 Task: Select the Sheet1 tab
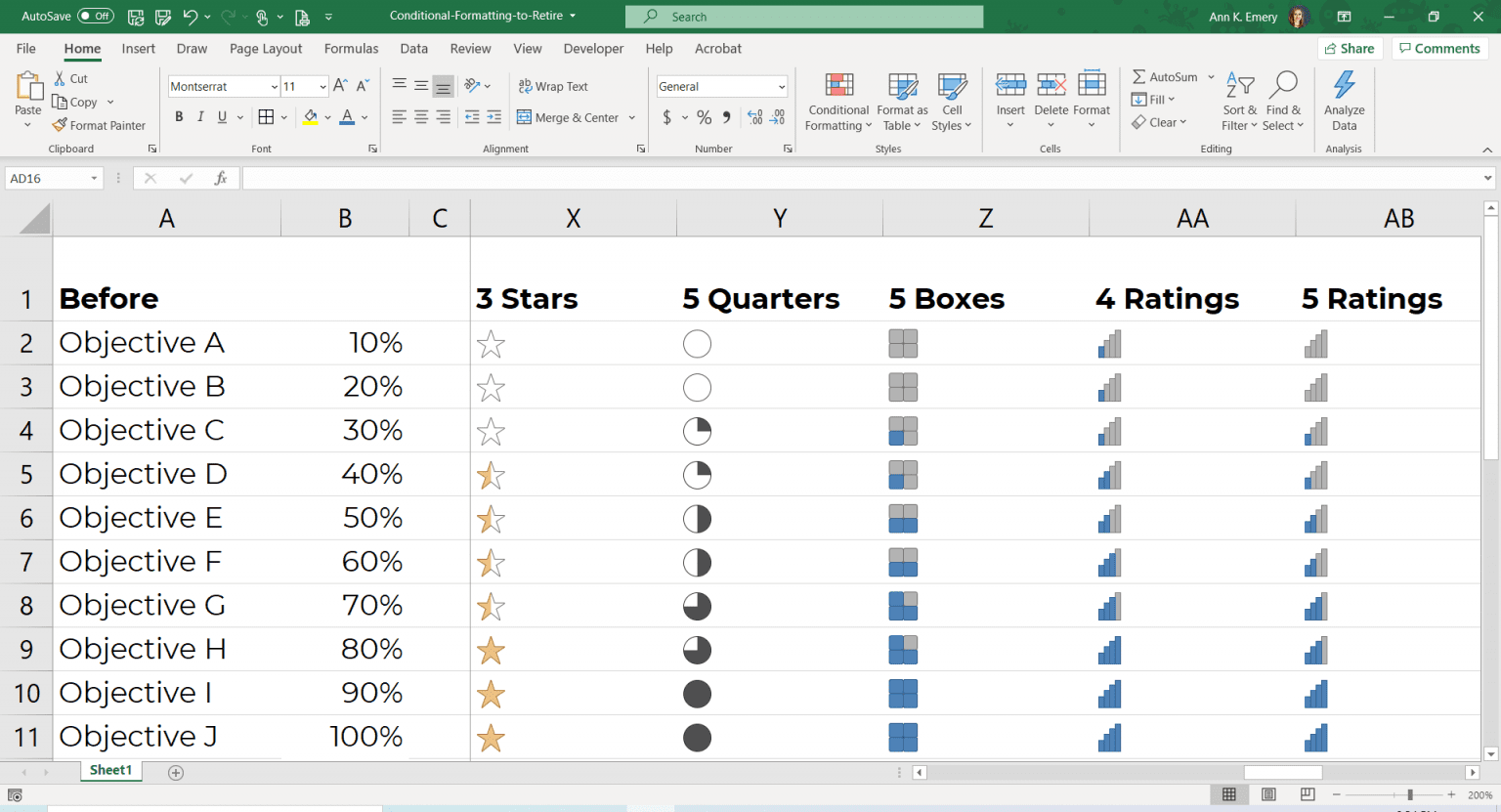click(x=110, y=770)
